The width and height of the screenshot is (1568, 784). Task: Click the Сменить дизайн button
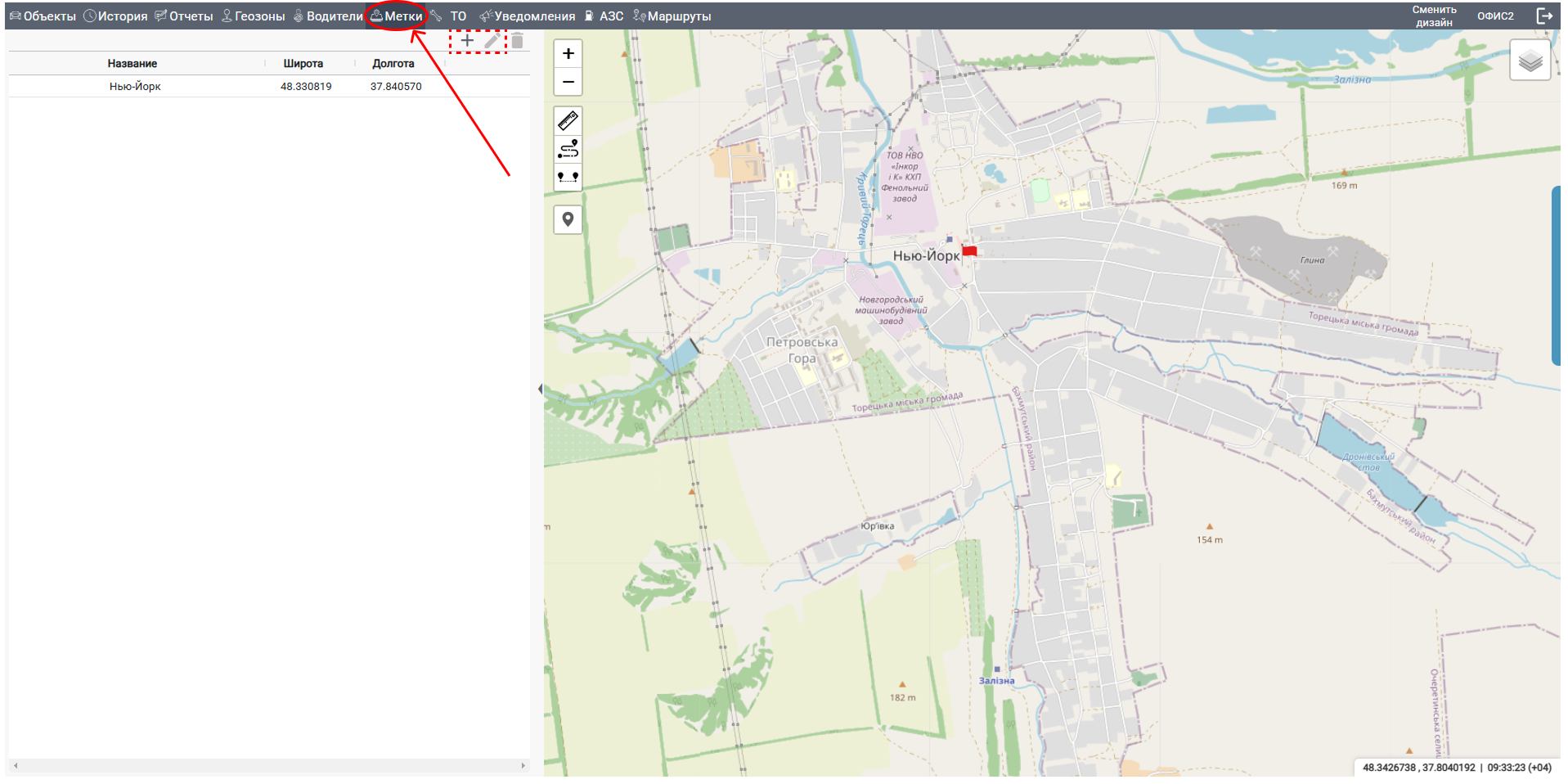coord(1434,16)
